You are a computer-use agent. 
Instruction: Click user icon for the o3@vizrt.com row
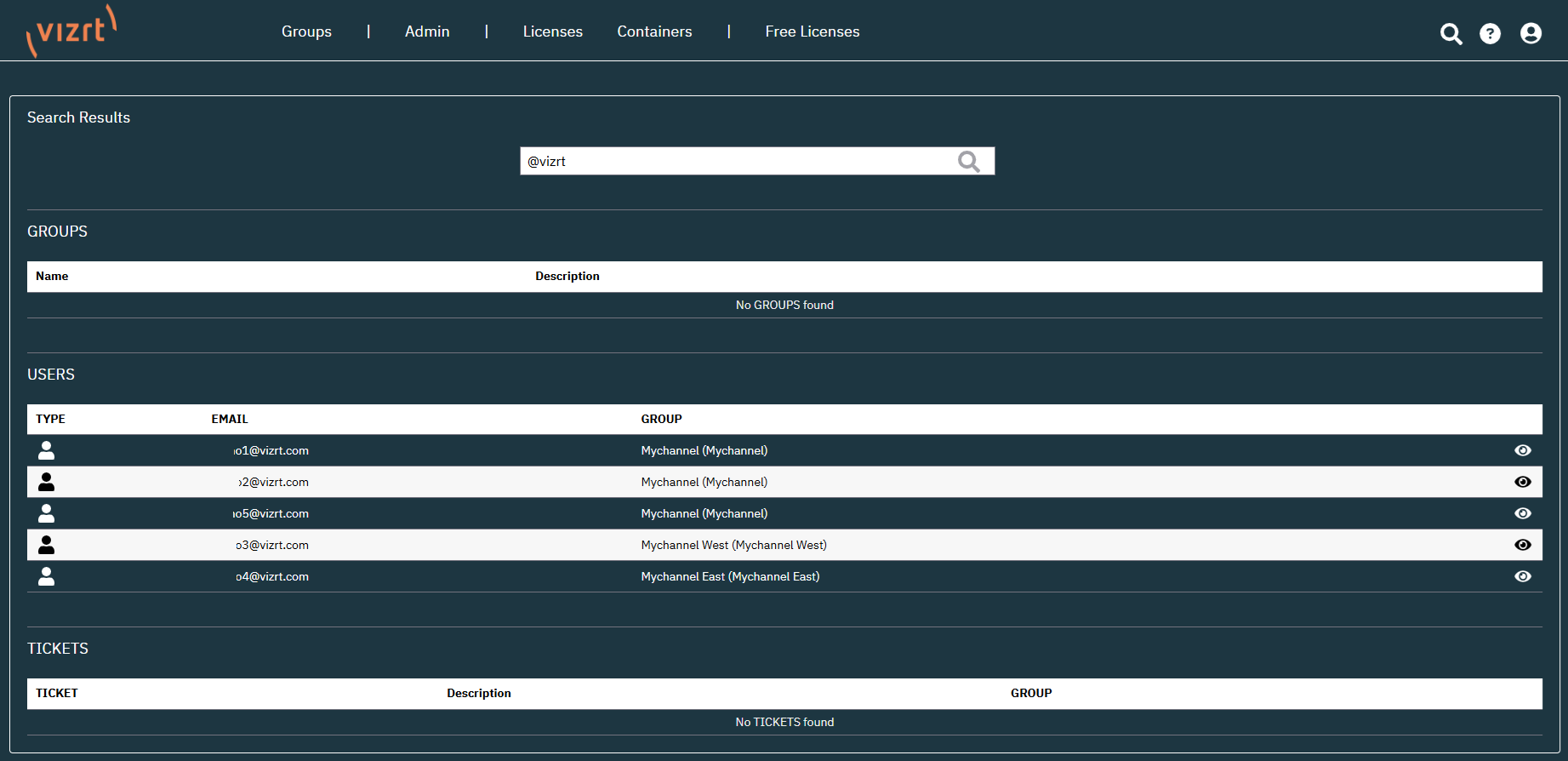[x=47, y=545]
